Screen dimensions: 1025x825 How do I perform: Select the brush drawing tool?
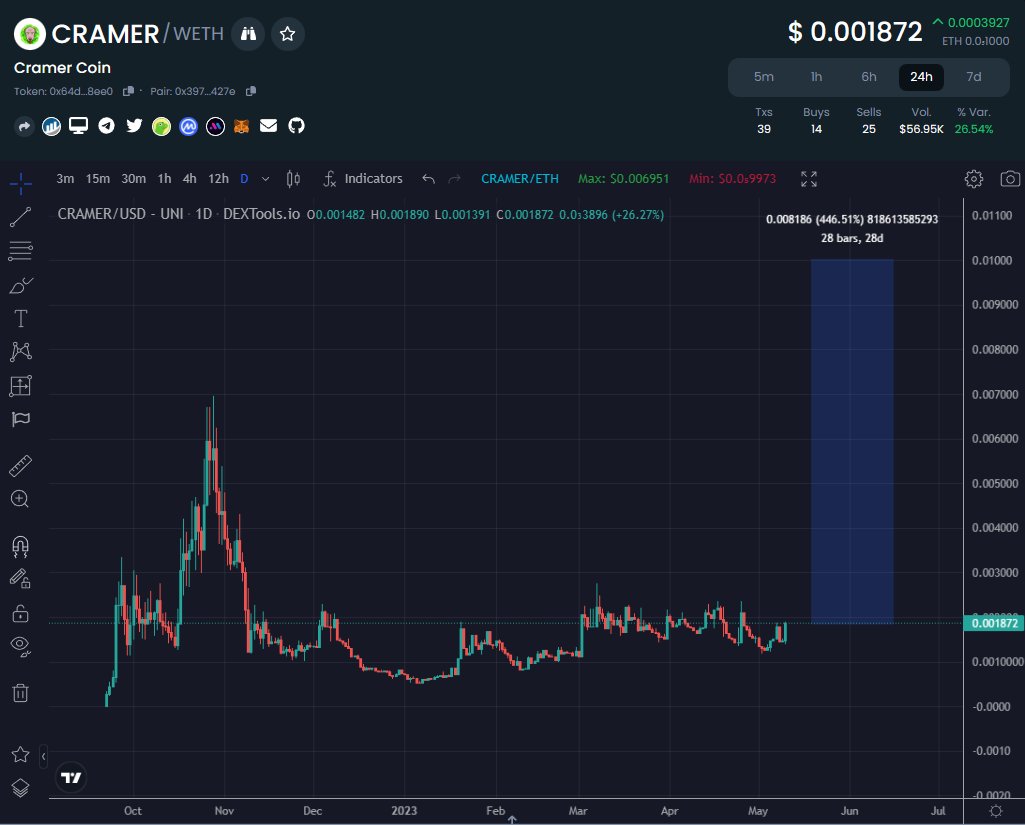[20, 286]
